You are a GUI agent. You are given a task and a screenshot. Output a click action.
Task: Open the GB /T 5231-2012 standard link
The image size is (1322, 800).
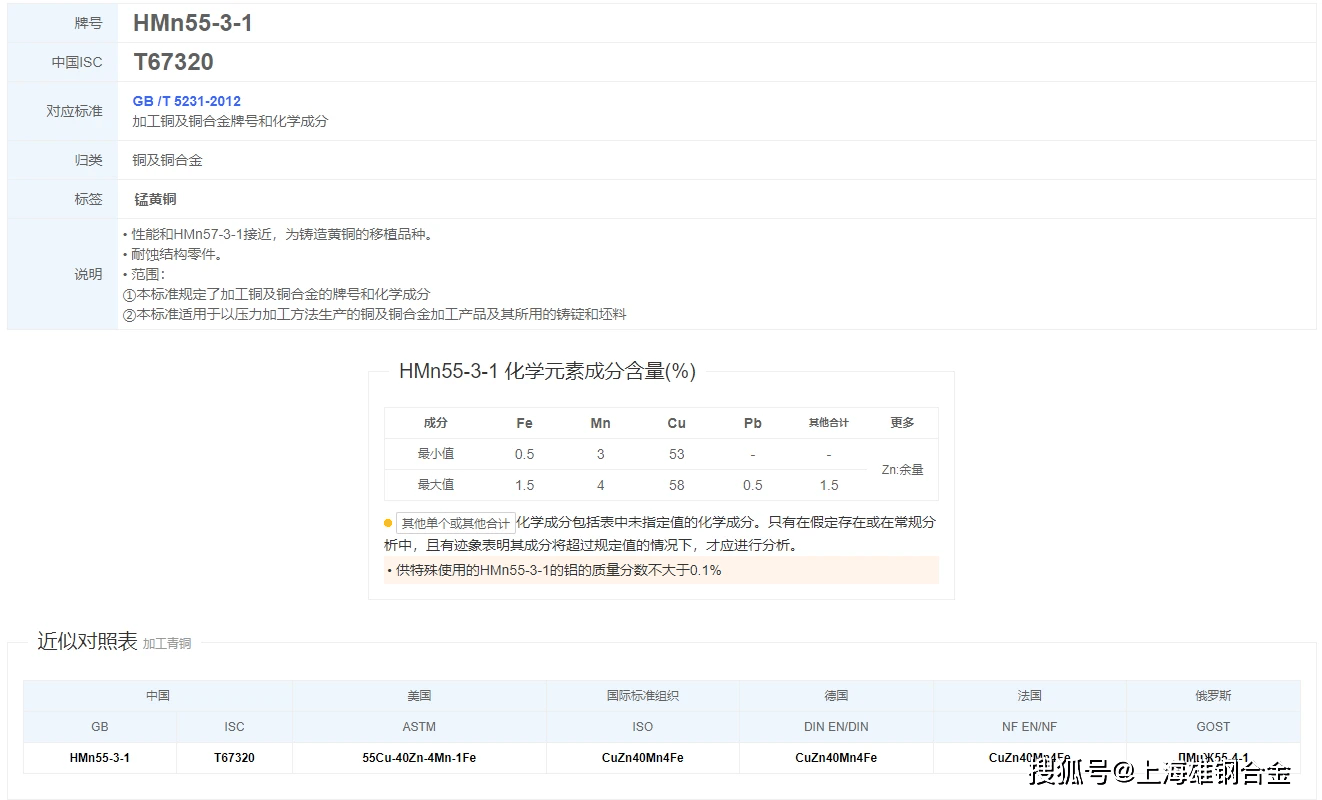coord(185,100)
